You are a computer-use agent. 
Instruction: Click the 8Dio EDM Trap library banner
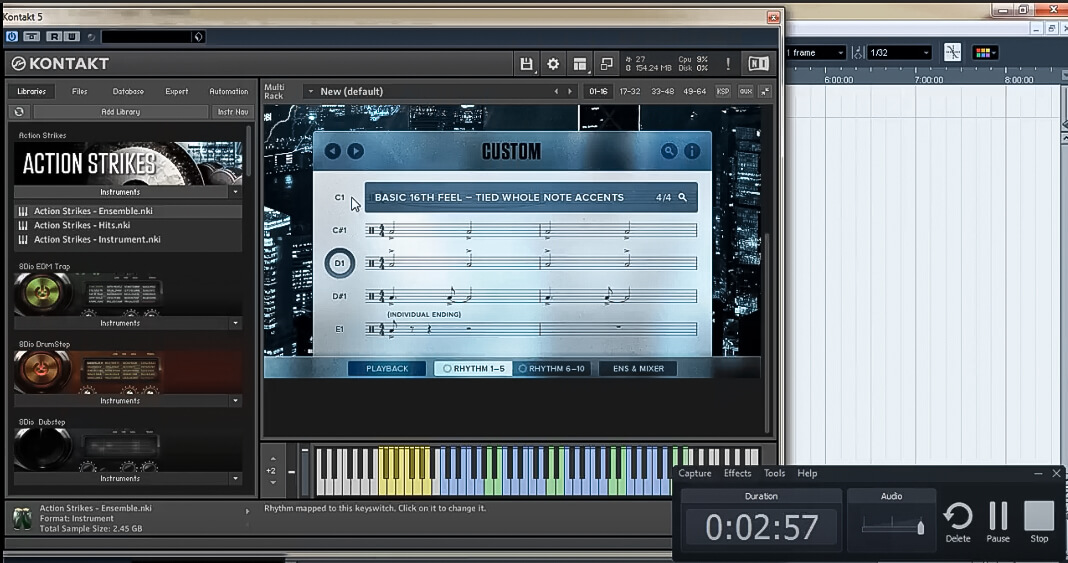pyautogui.click(x=128, y=294)
